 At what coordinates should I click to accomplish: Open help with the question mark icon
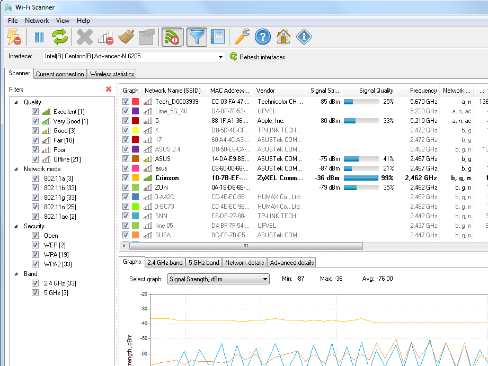pos(263,37)
